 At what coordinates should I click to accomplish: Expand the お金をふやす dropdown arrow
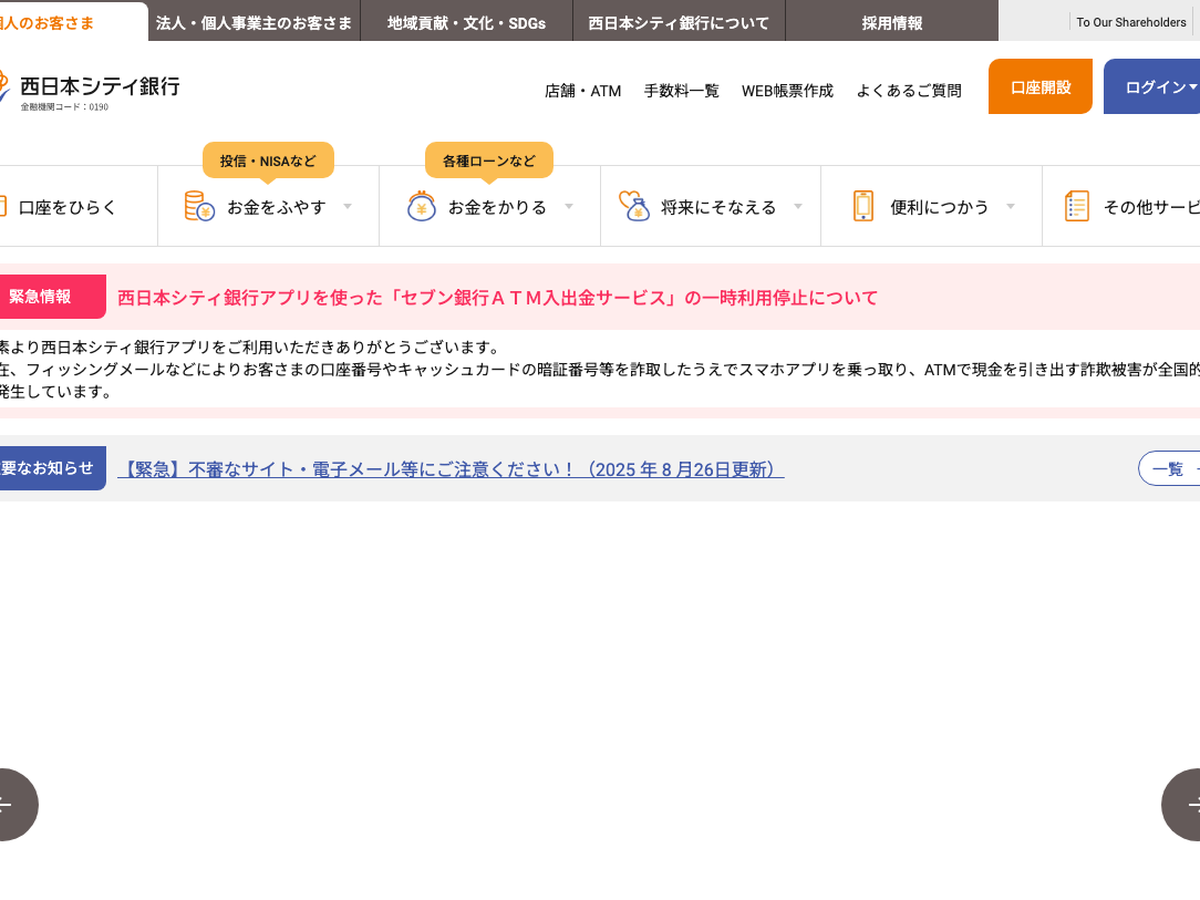point(348,206)
